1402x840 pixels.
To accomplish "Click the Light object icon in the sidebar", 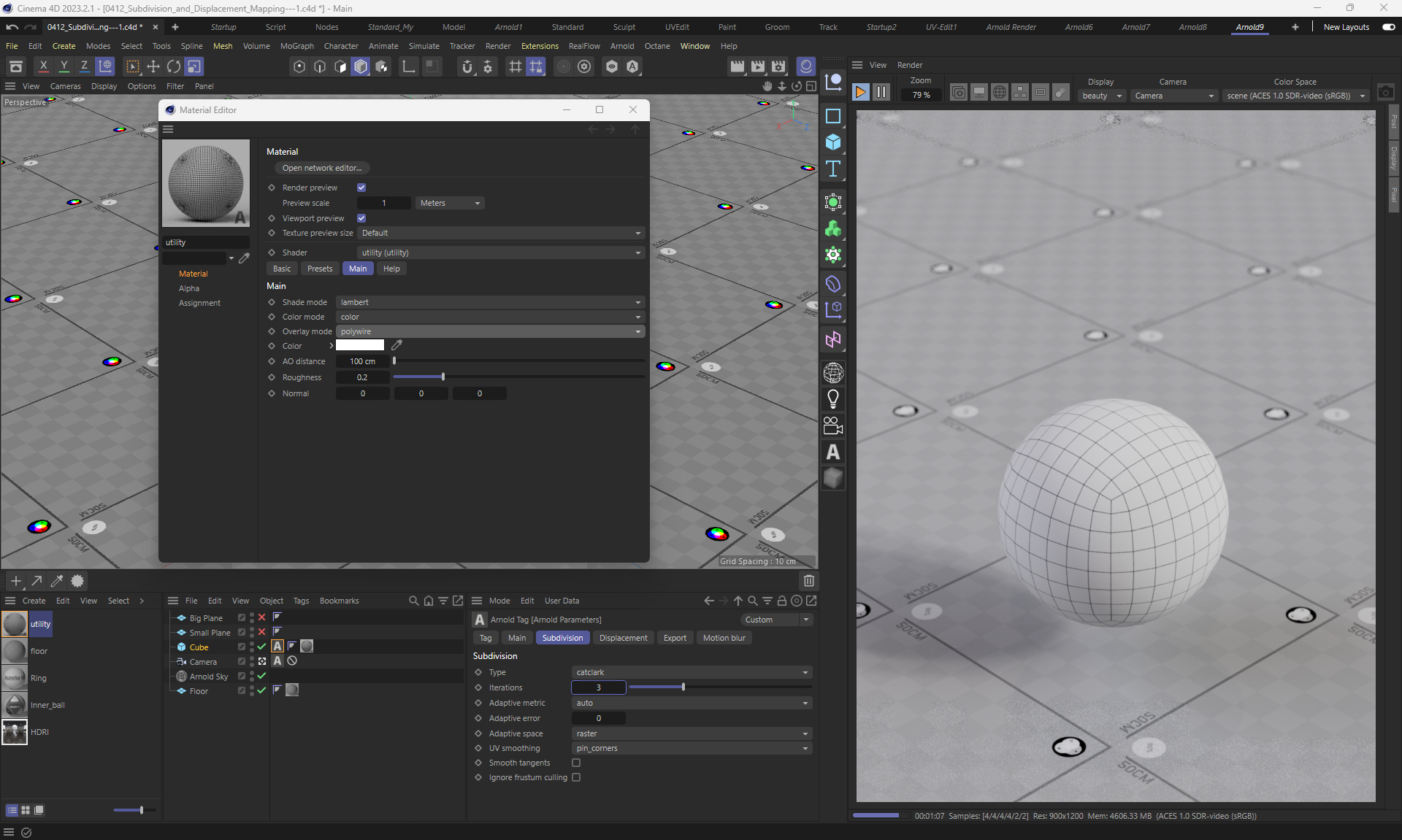I will point(832,398).
